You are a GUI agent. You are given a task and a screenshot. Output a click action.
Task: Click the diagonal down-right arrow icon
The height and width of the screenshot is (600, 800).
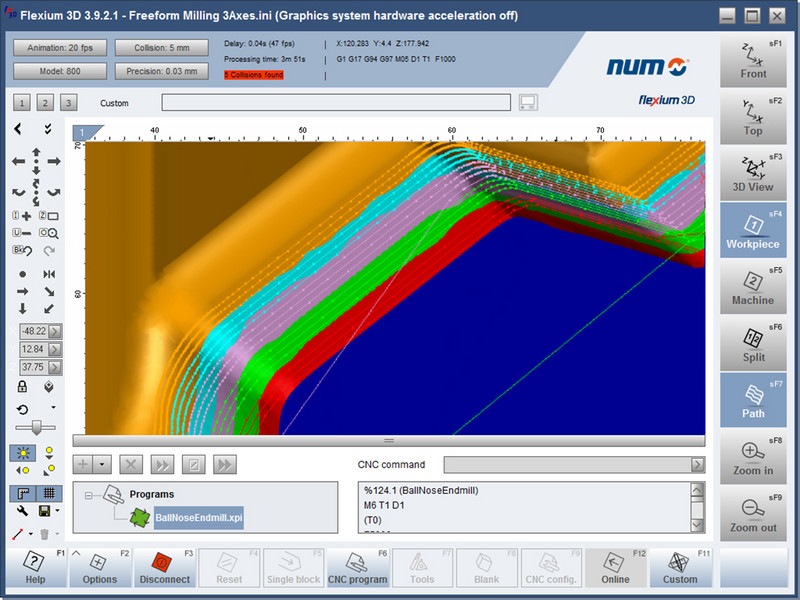point(49,291)
